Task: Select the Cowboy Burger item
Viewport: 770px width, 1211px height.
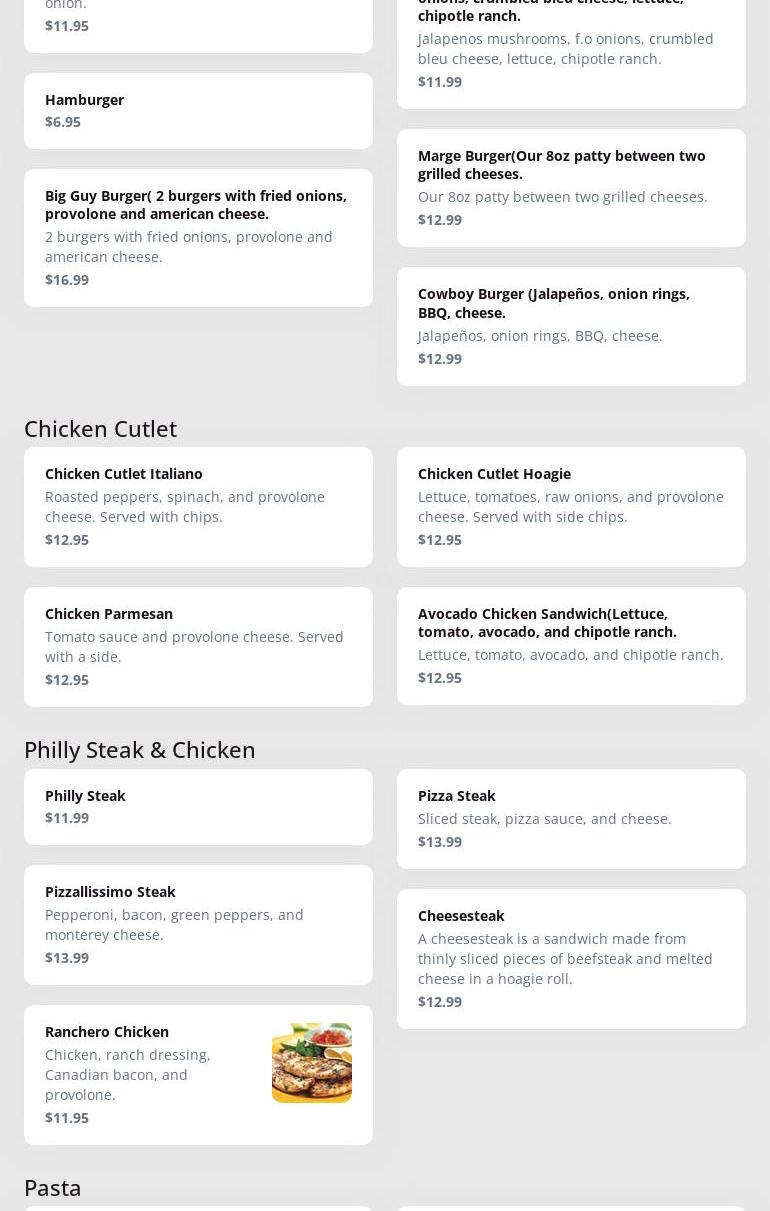Action: coord(571,325)
